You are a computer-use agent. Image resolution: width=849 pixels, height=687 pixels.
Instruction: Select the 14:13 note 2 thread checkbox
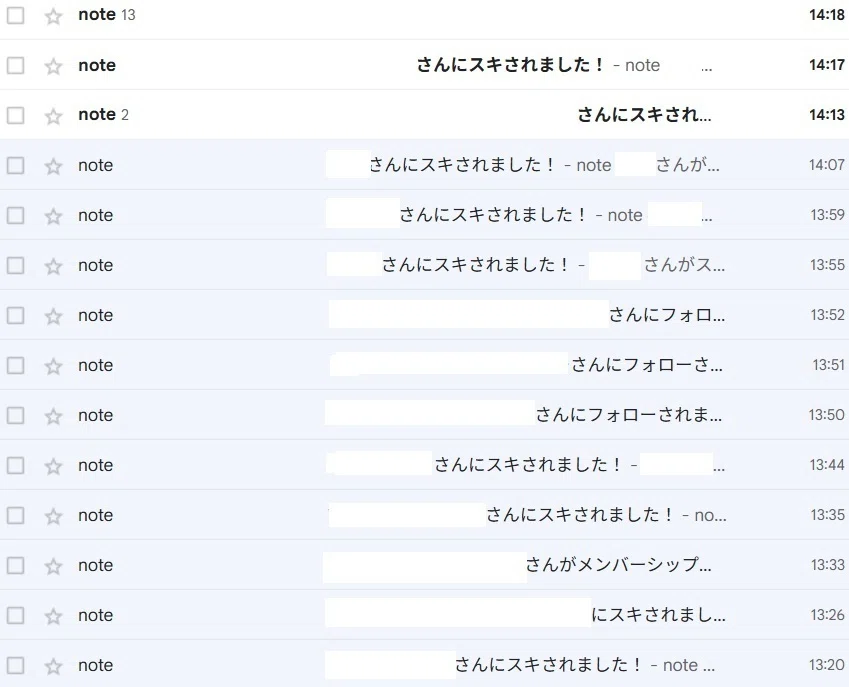pyautogui.click(x=15, y=115)
